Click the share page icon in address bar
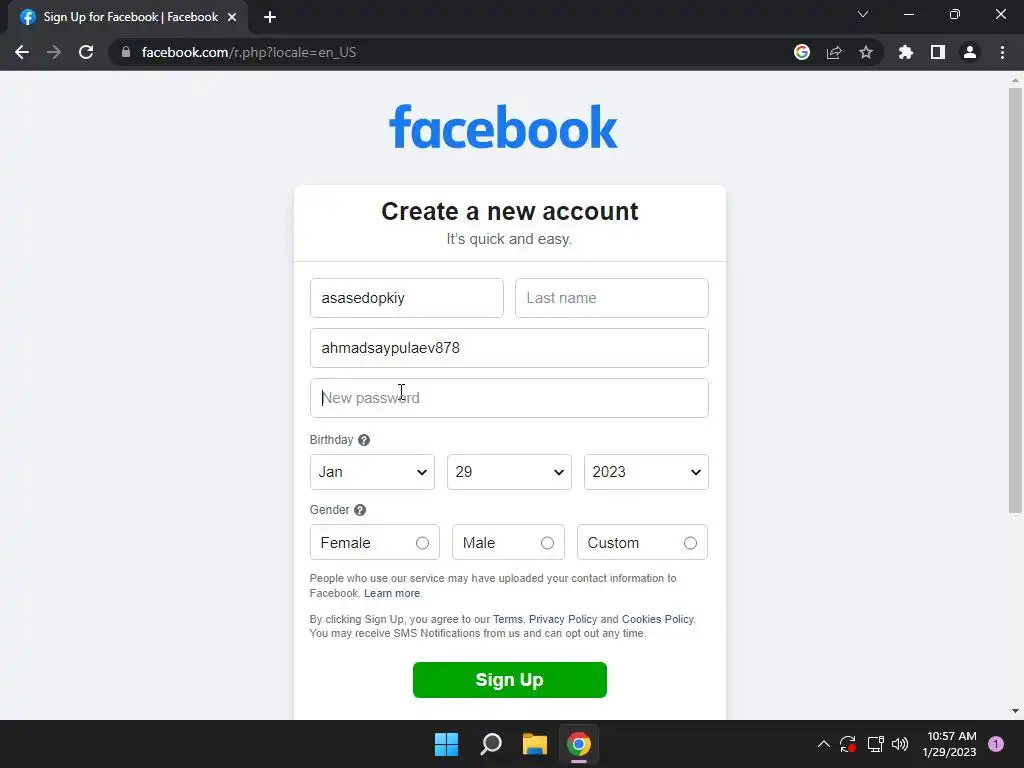This screenshot has height=768, width=1024. pos(834,52)
